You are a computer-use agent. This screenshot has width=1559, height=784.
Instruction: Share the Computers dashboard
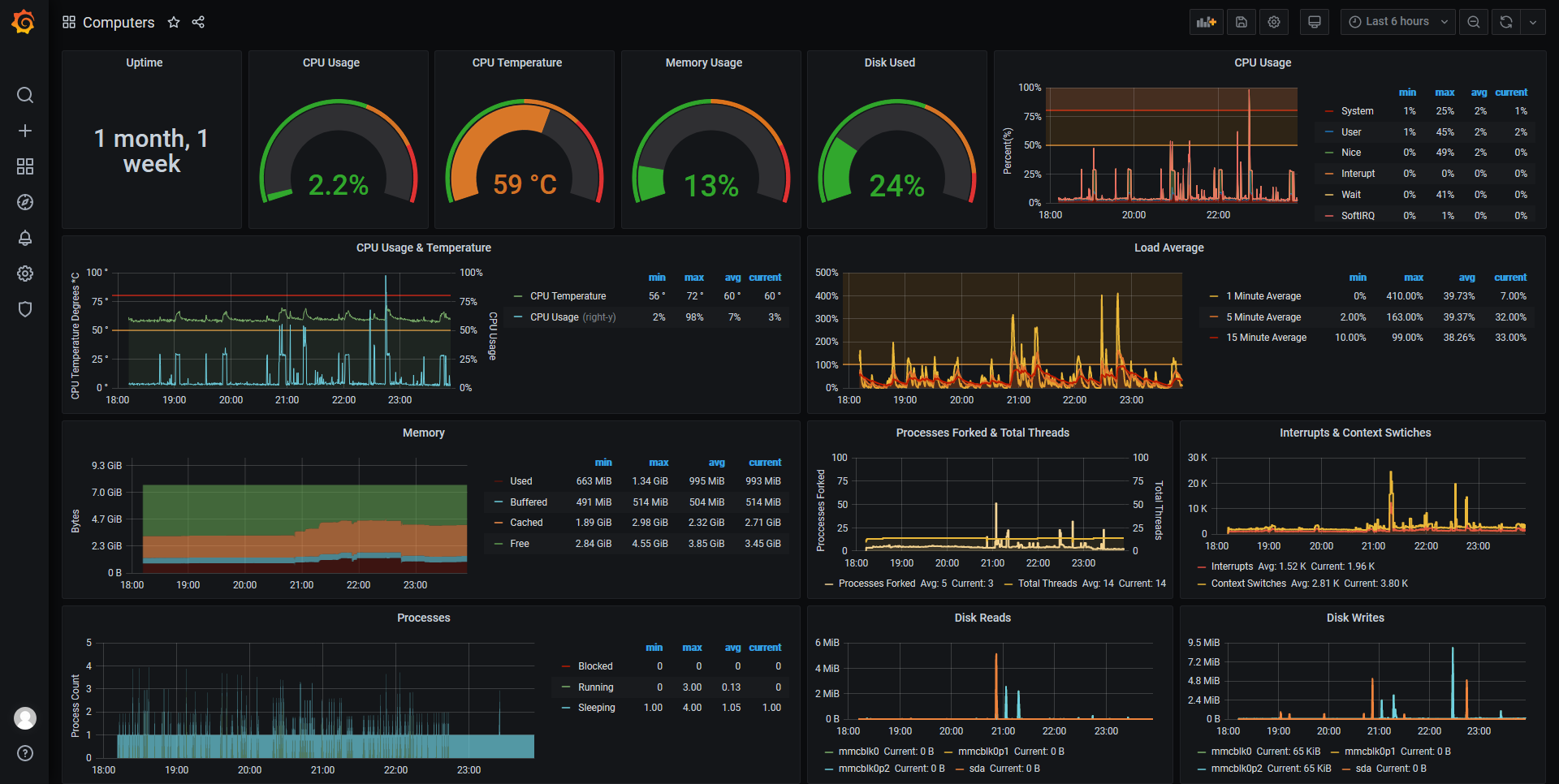pos(198,22)
